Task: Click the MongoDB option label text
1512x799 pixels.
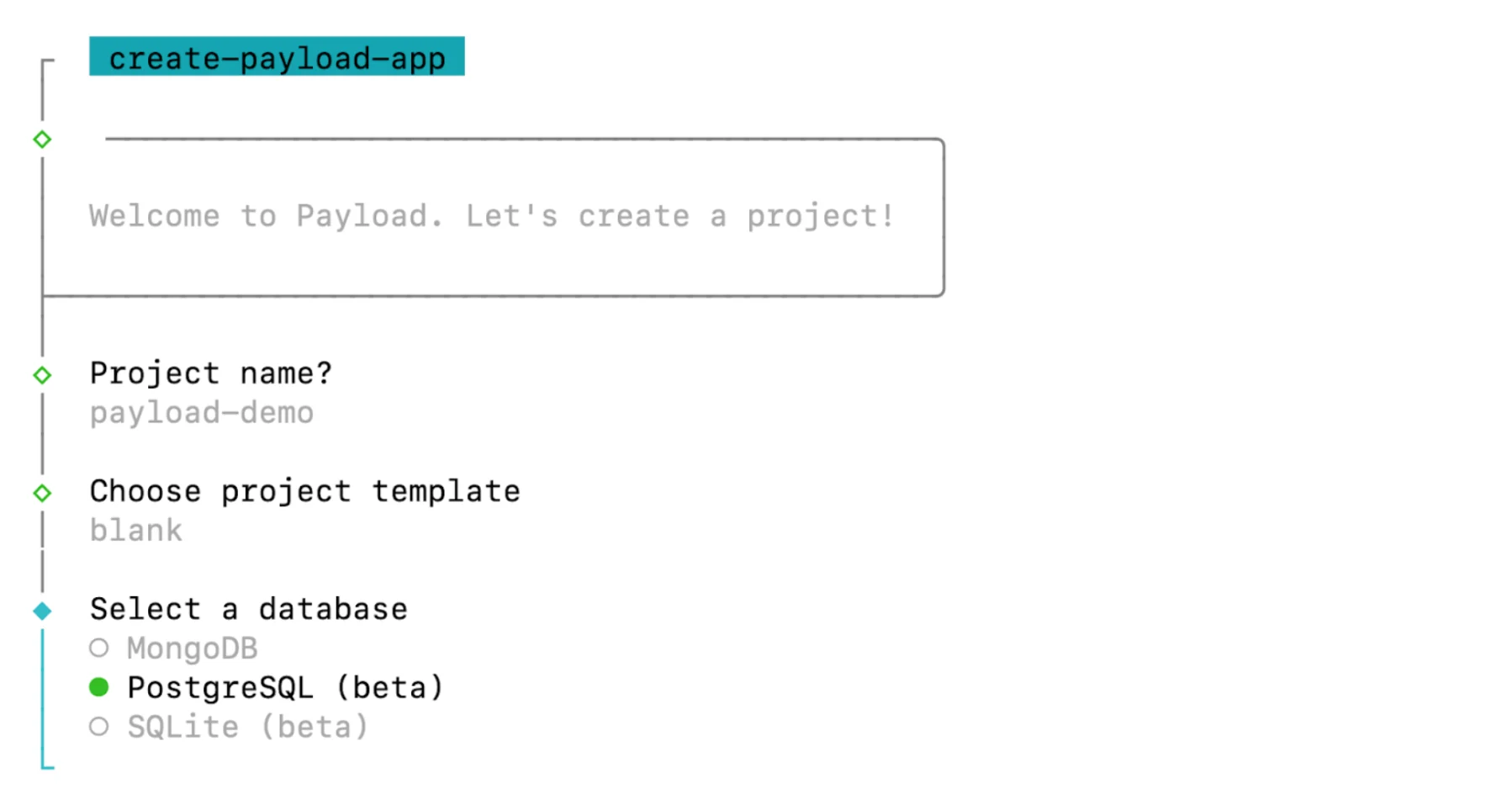Action: click(x=193, y=648)
